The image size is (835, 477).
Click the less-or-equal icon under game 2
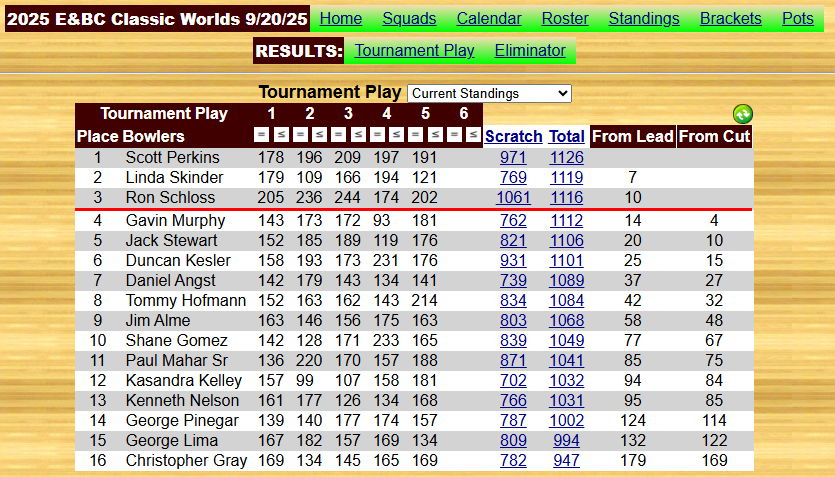pyautogui.click(x=319, y=135)
